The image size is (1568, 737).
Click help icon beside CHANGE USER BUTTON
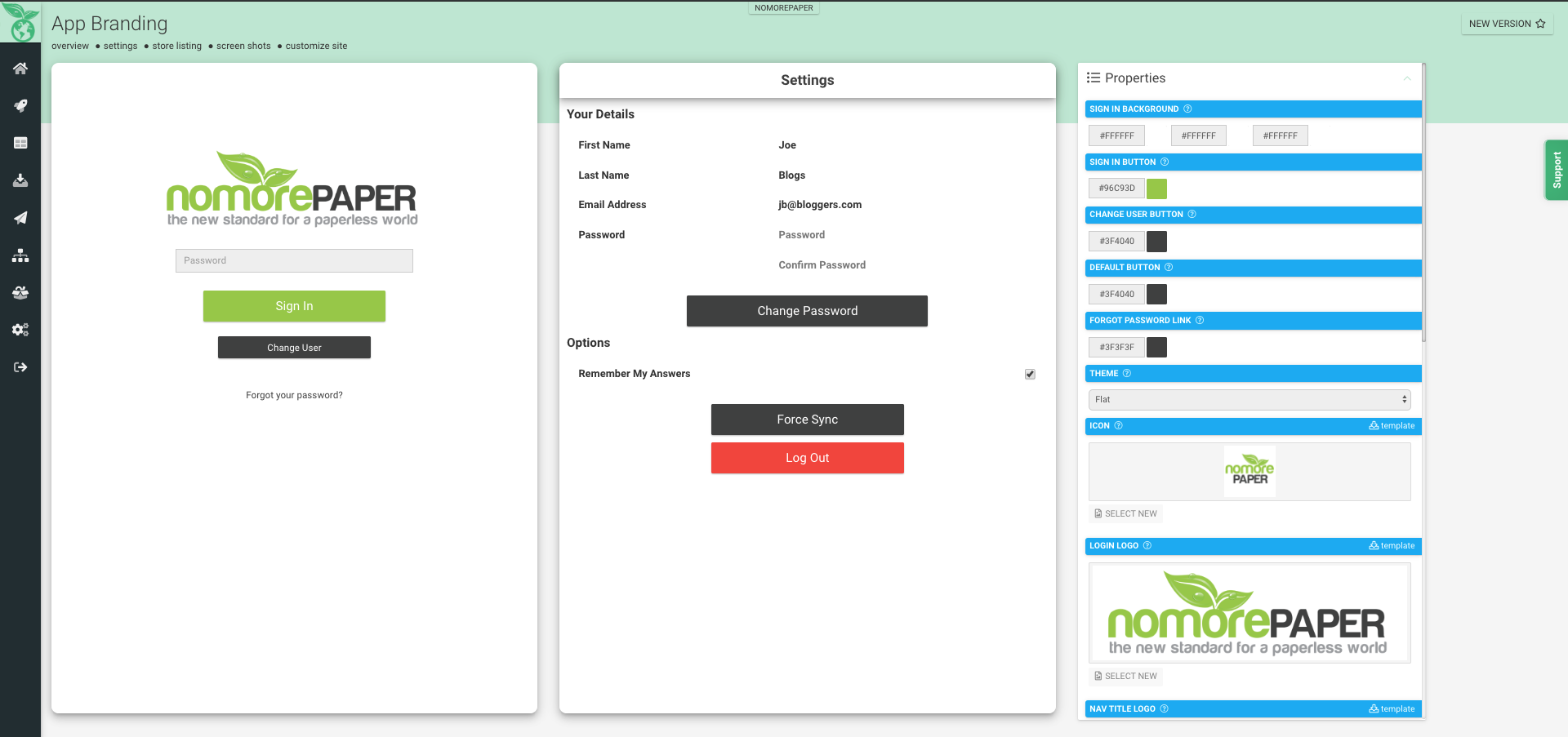coord(1192,214)
